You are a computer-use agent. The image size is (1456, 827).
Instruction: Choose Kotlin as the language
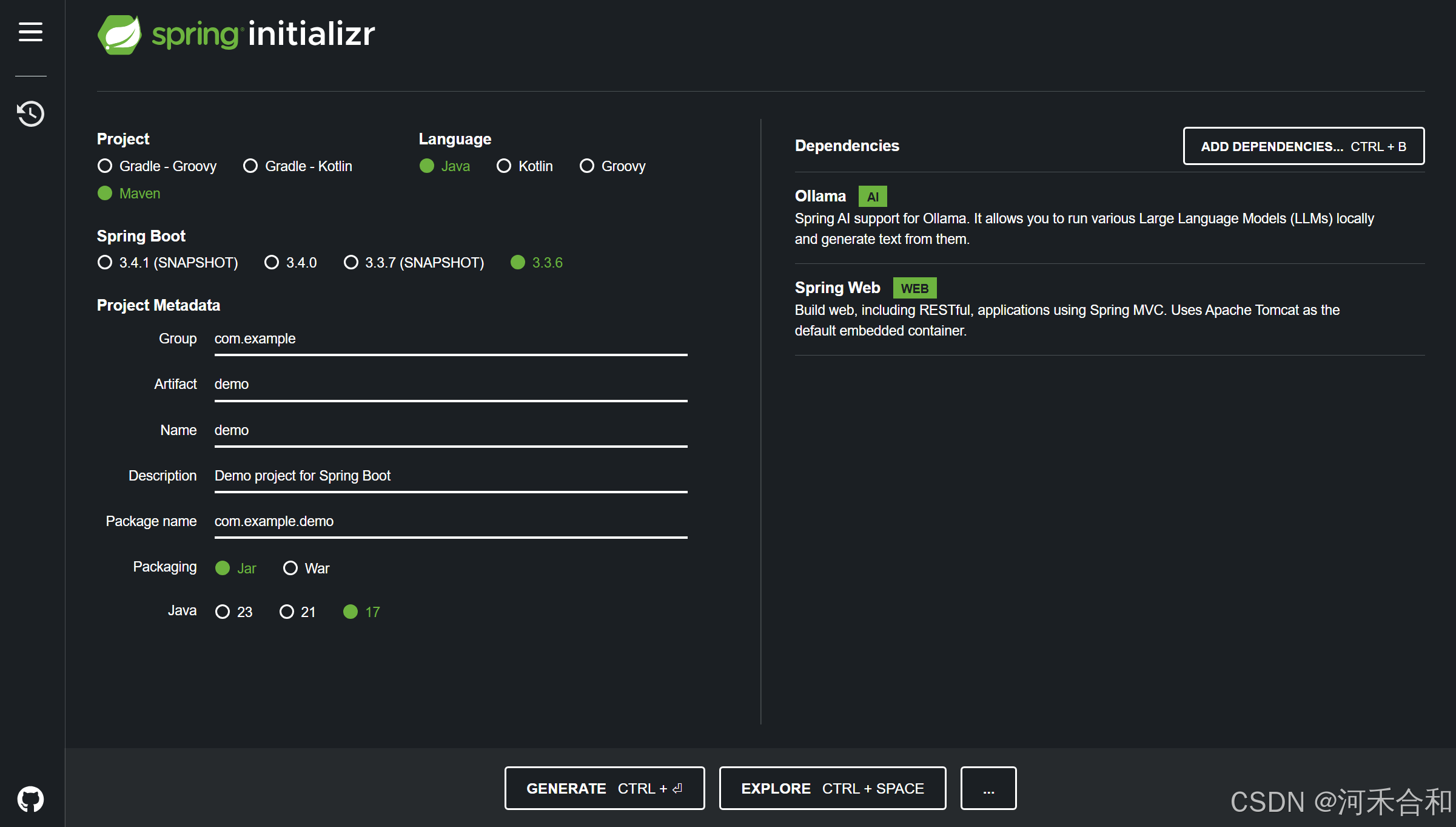click(x=504, y=166)
